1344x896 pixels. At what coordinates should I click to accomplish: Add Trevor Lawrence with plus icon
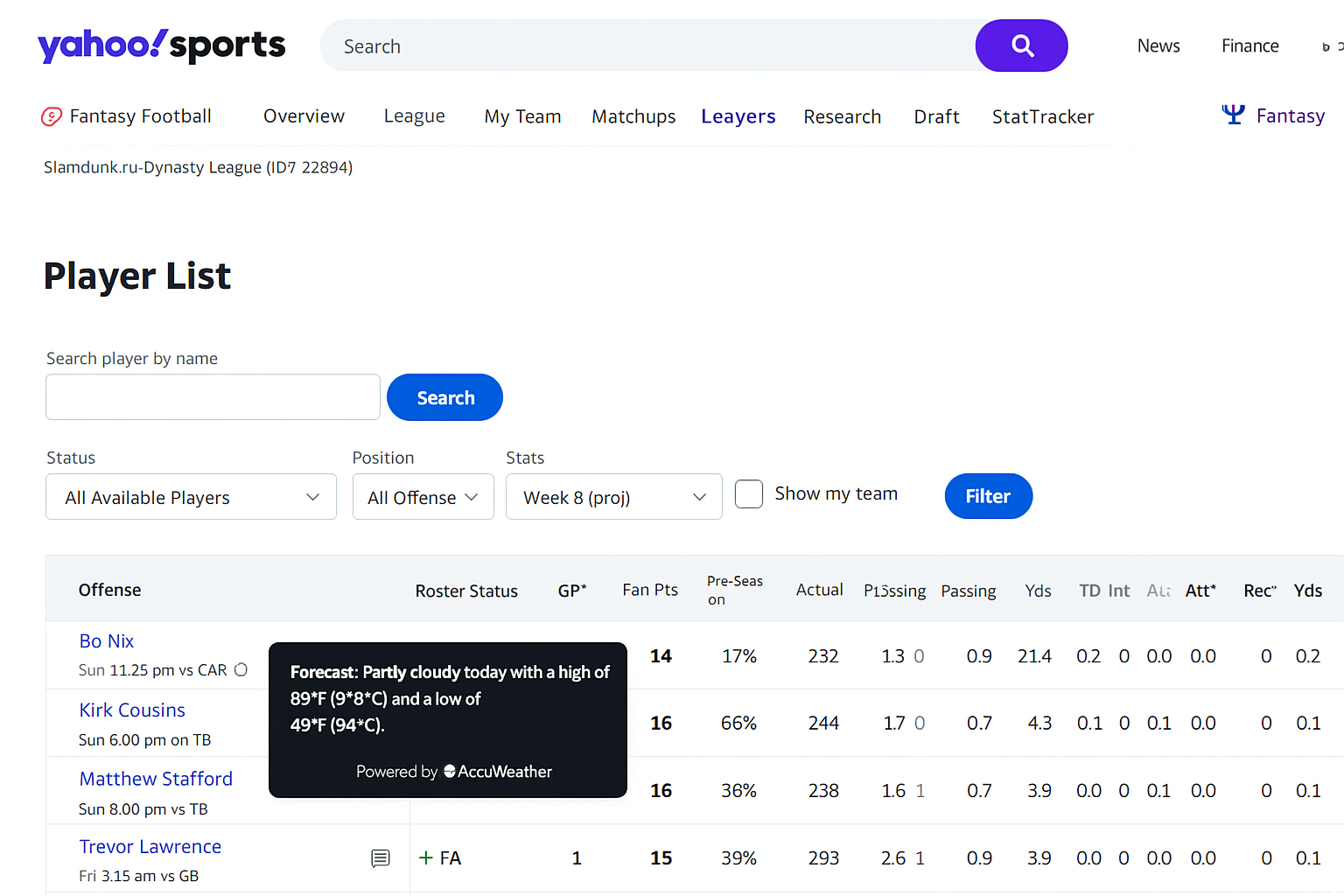426,857
